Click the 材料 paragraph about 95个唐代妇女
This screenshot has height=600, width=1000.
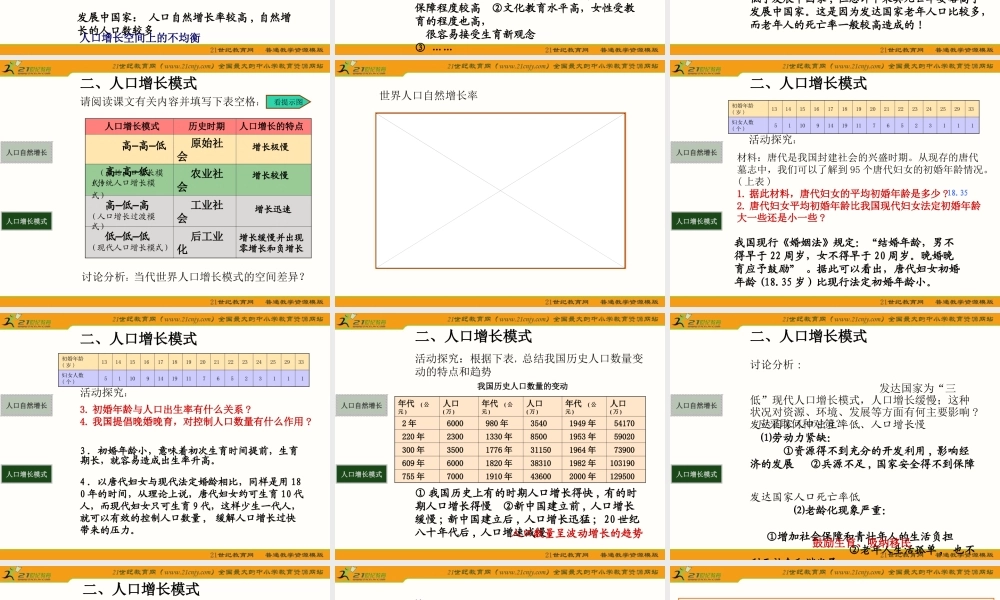coord(861,169)
